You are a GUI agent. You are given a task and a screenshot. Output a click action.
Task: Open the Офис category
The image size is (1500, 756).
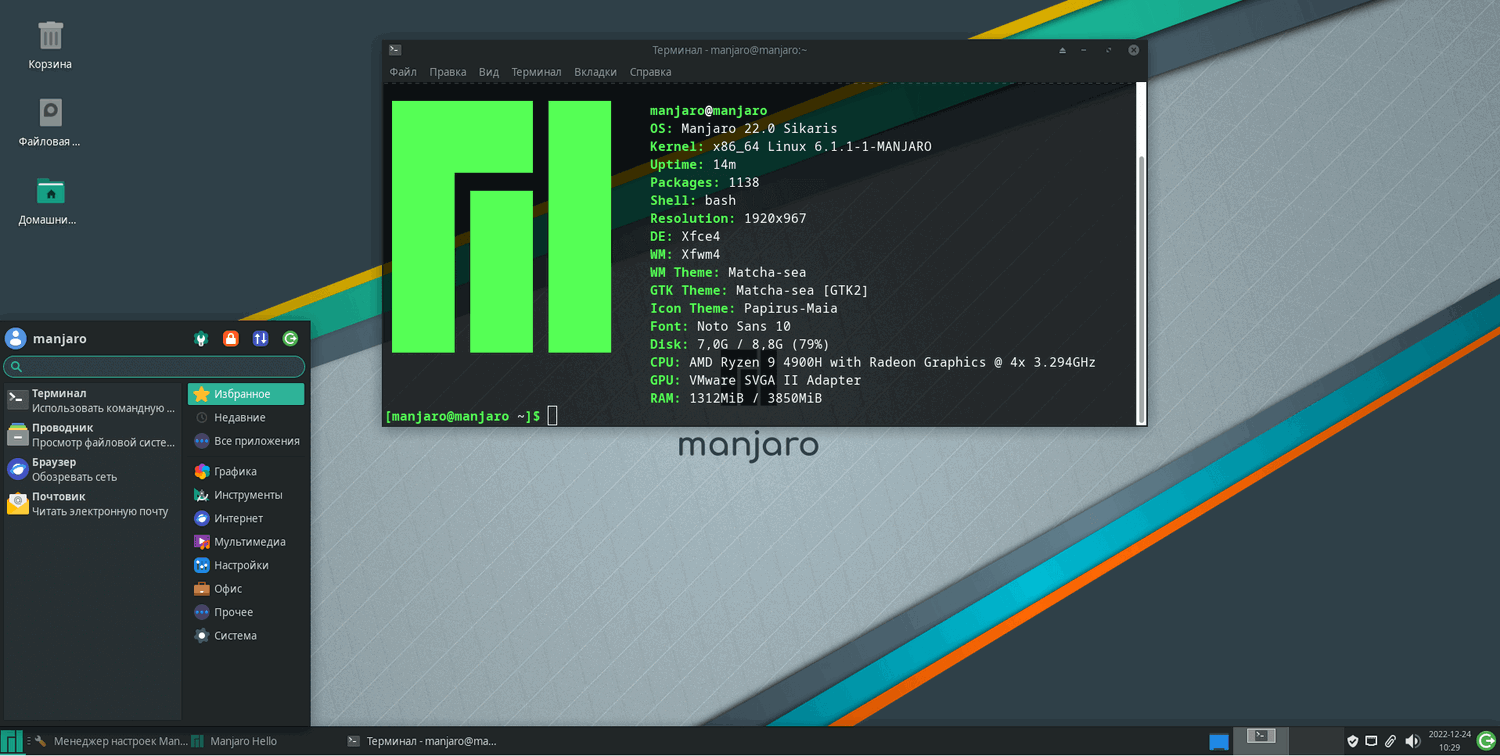click(246, 589)
